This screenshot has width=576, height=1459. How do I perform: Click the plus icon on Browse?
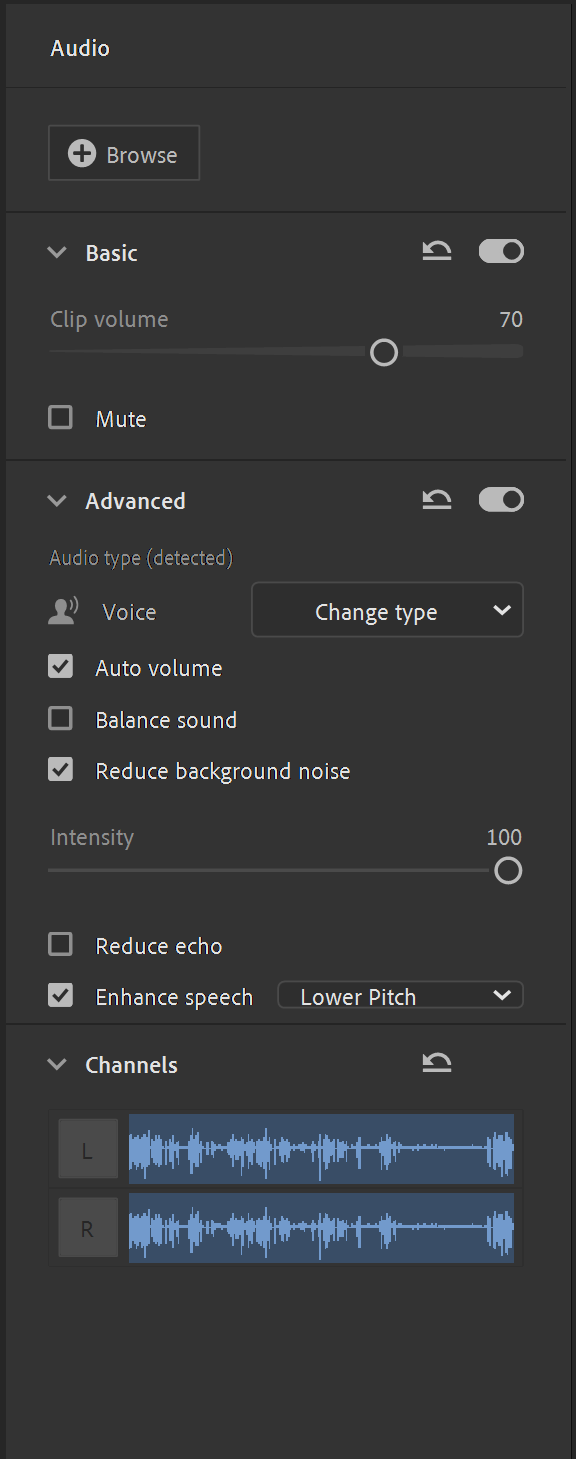click(x=82, y=154)
